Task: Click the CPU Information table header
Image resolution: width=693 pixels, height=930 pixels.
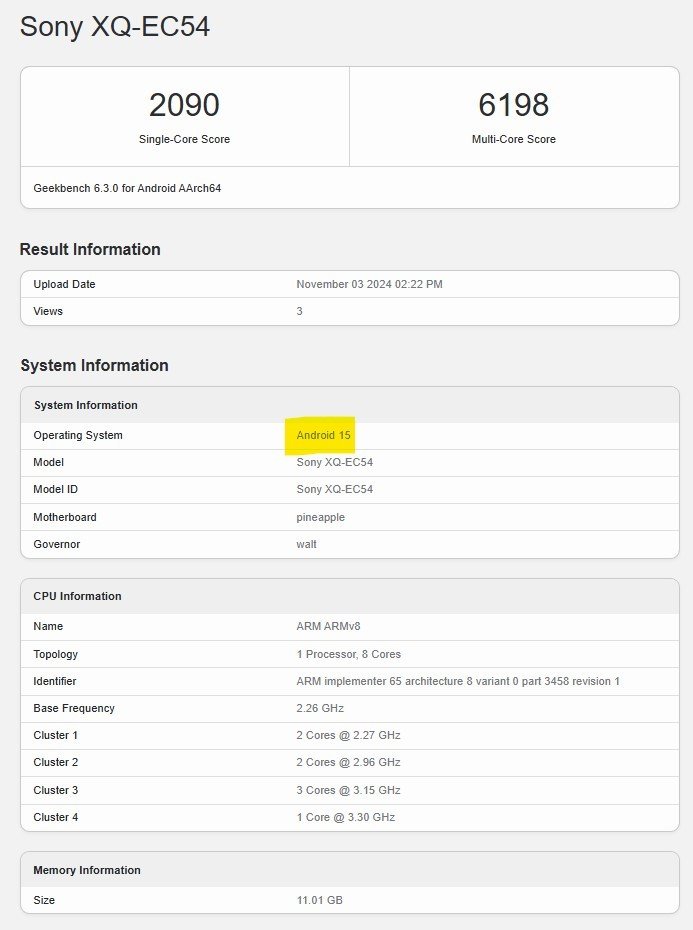Action: point(77,596)
